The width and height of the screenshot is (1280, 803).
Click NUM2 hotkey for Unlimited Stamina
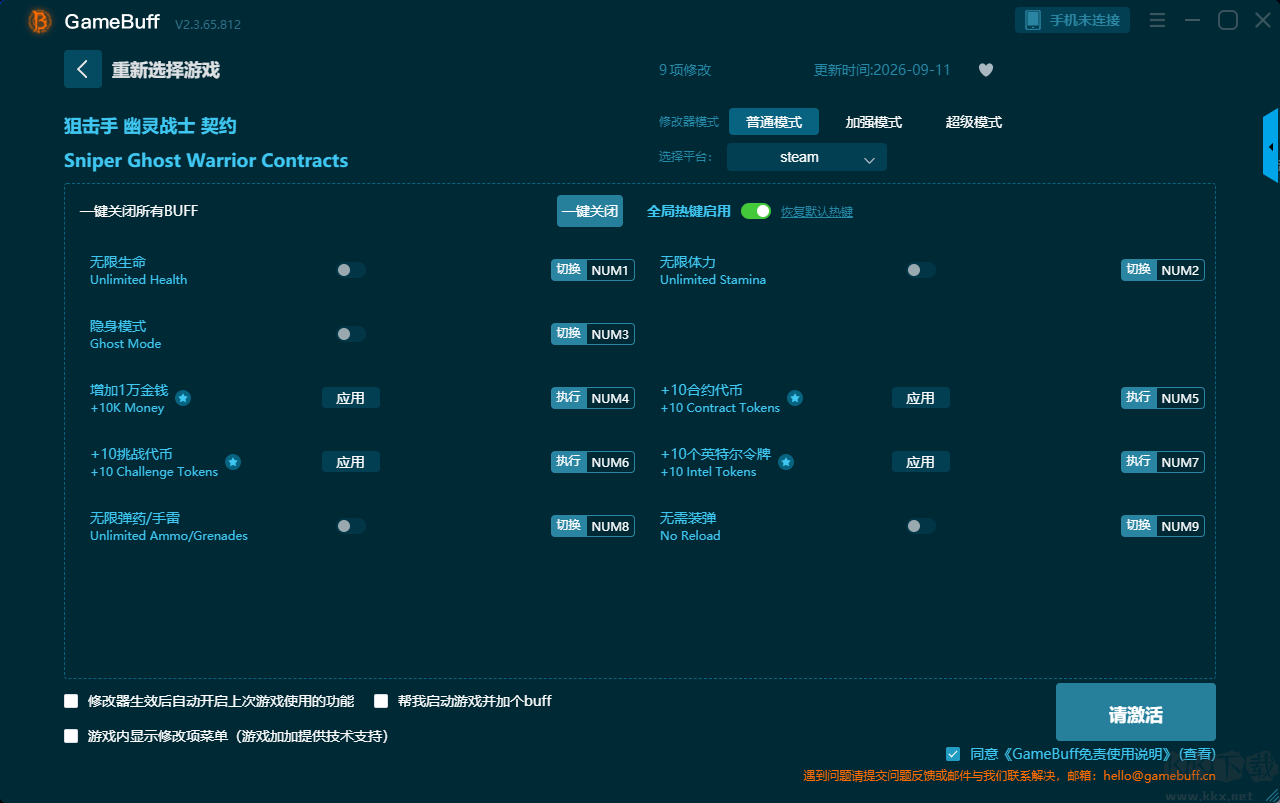coord(1163,270)
